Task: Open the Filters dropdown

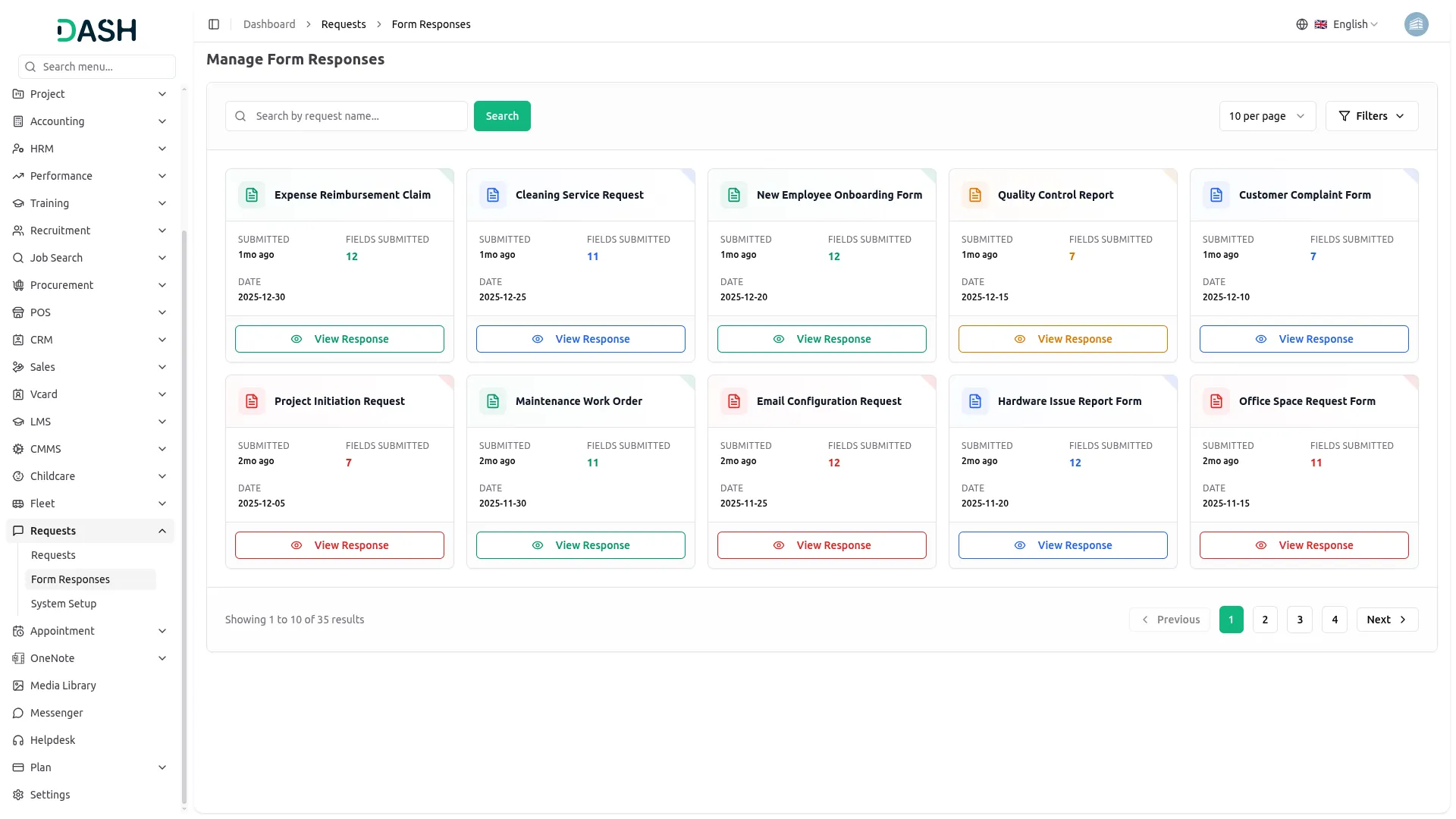Action: click(x=1371, y=116)
